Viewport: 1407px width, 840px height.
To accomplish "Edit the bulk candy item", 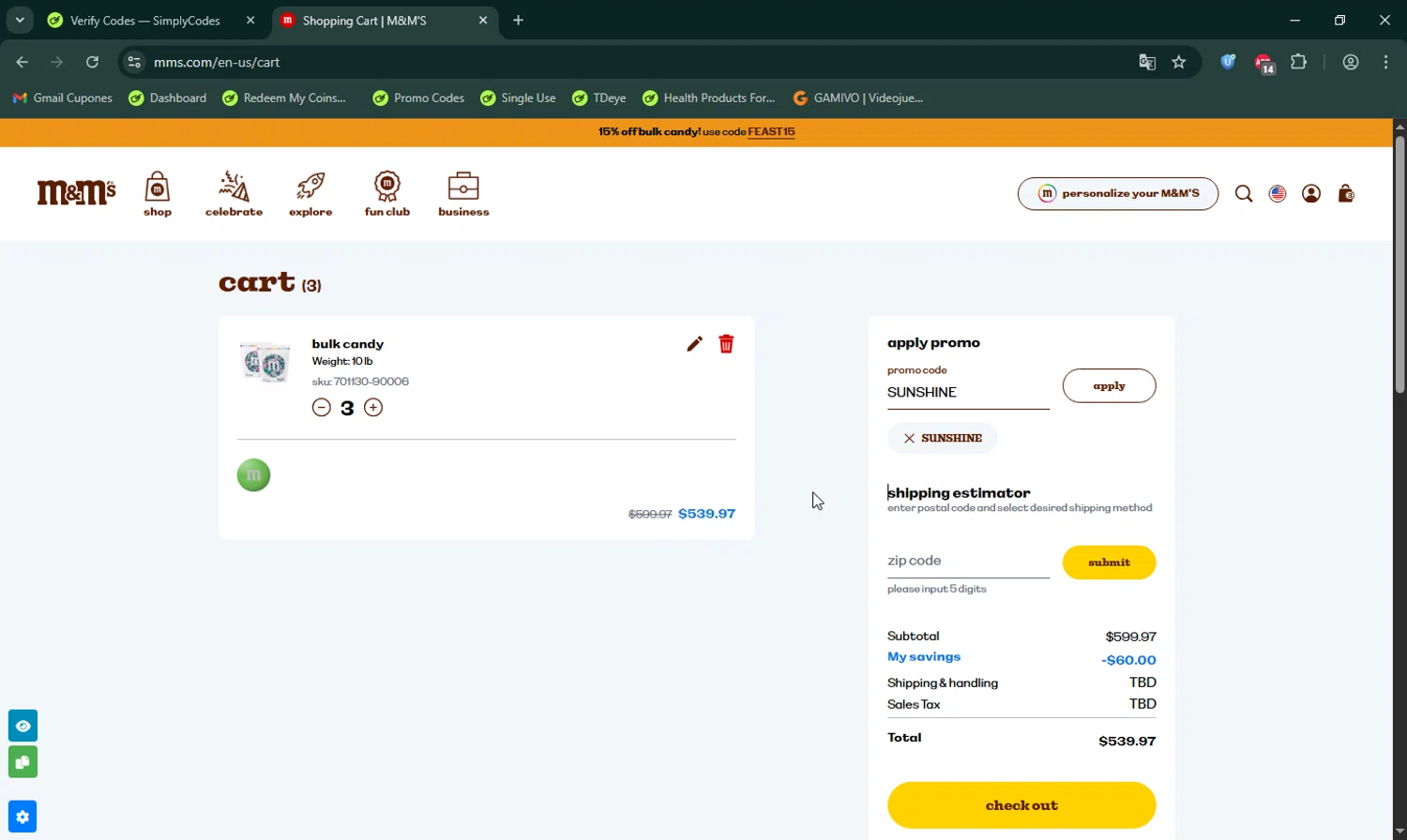I will [x=694, y=344].
